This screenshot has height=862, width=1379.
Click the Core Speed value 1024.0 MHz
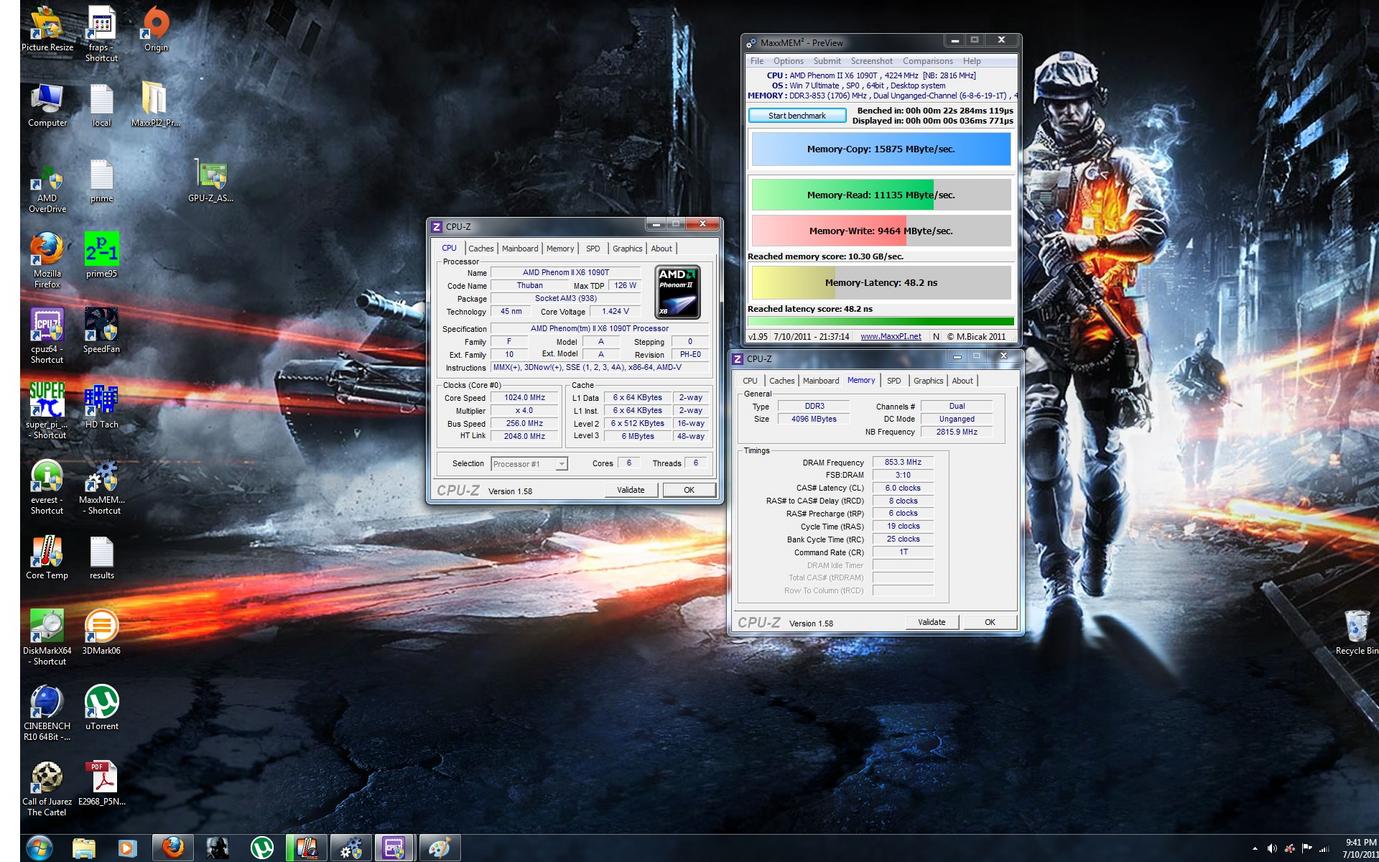click(523, 398)
